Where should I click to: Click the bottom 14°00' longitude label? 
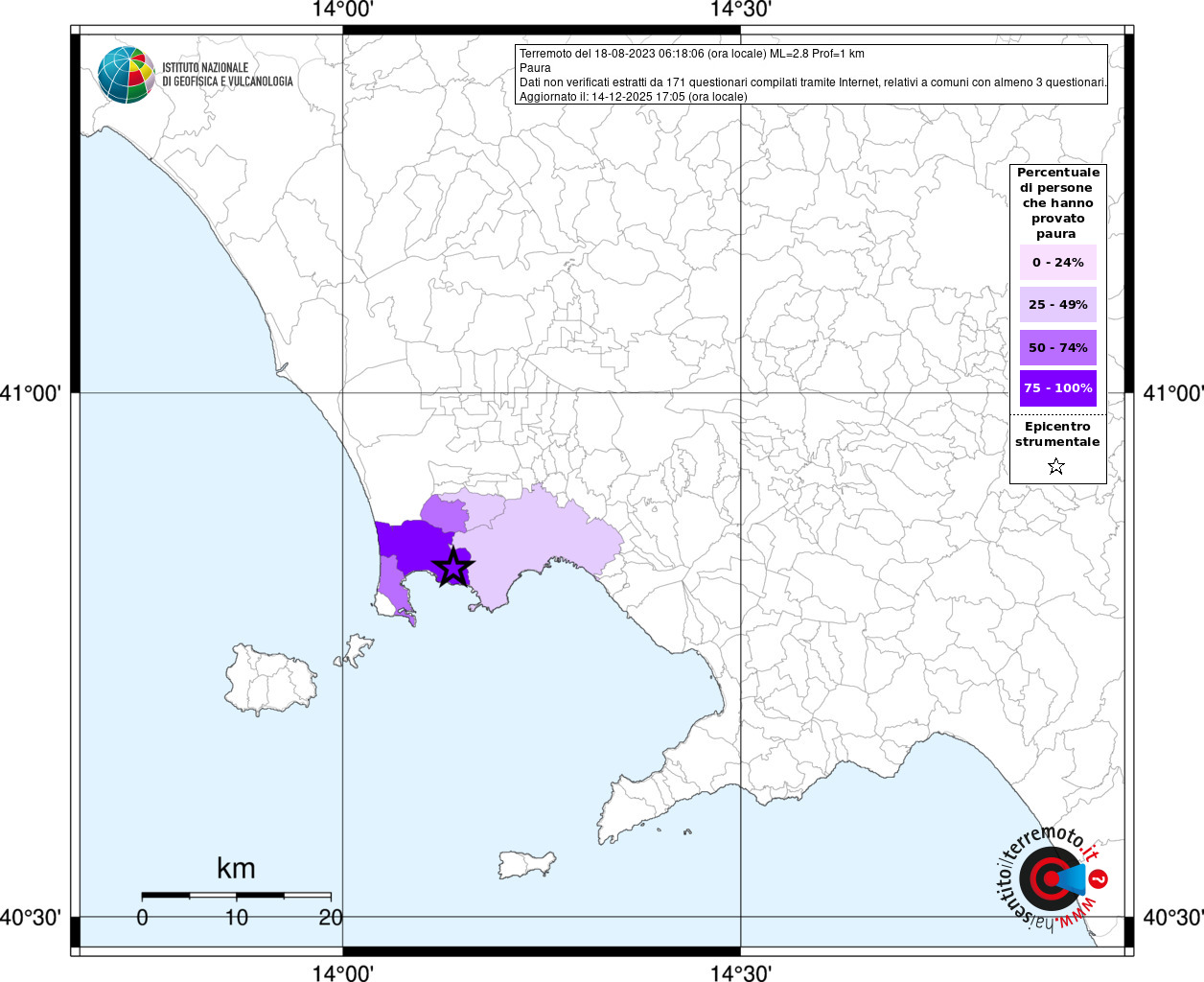[x=342, y=972]
